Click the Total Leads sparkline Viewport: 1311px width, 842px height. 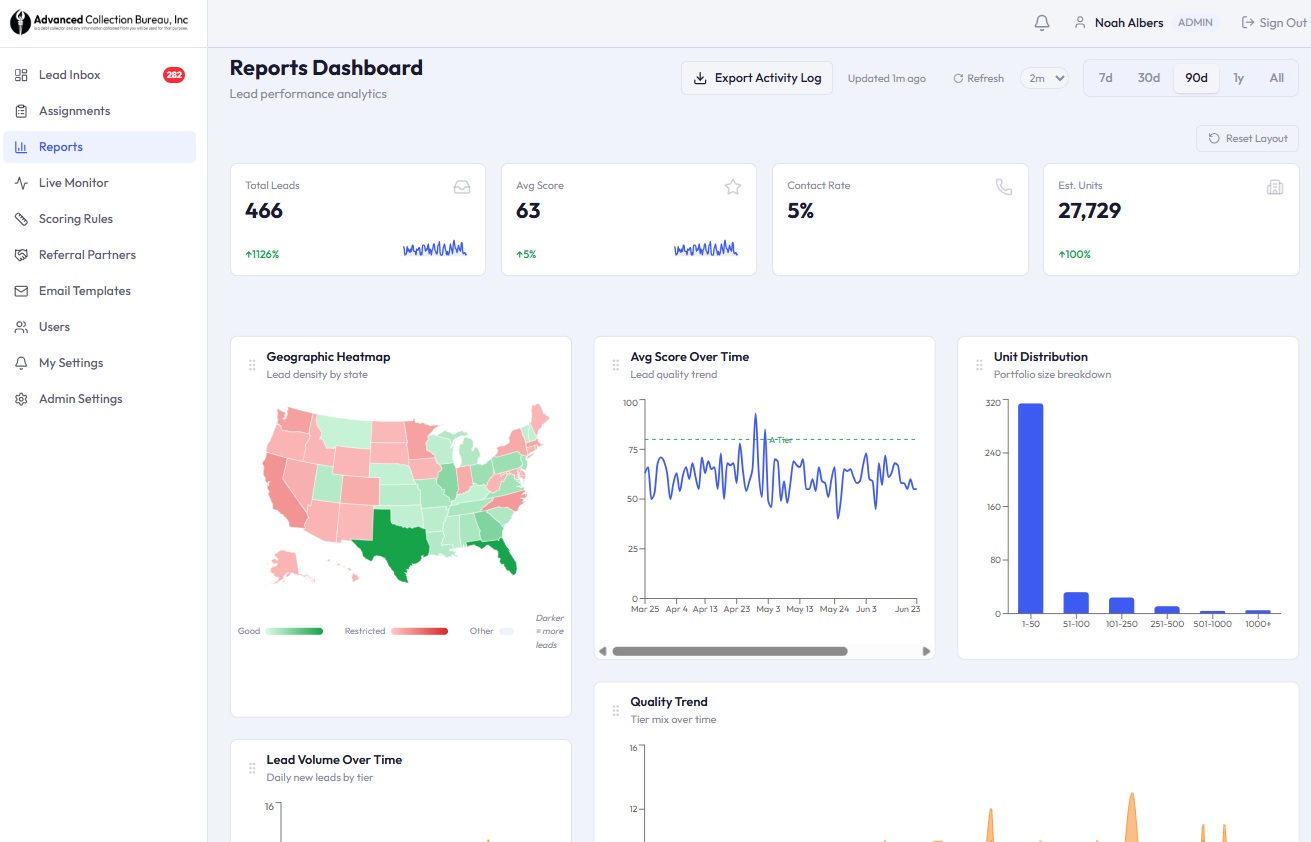[x=435, y=249]
